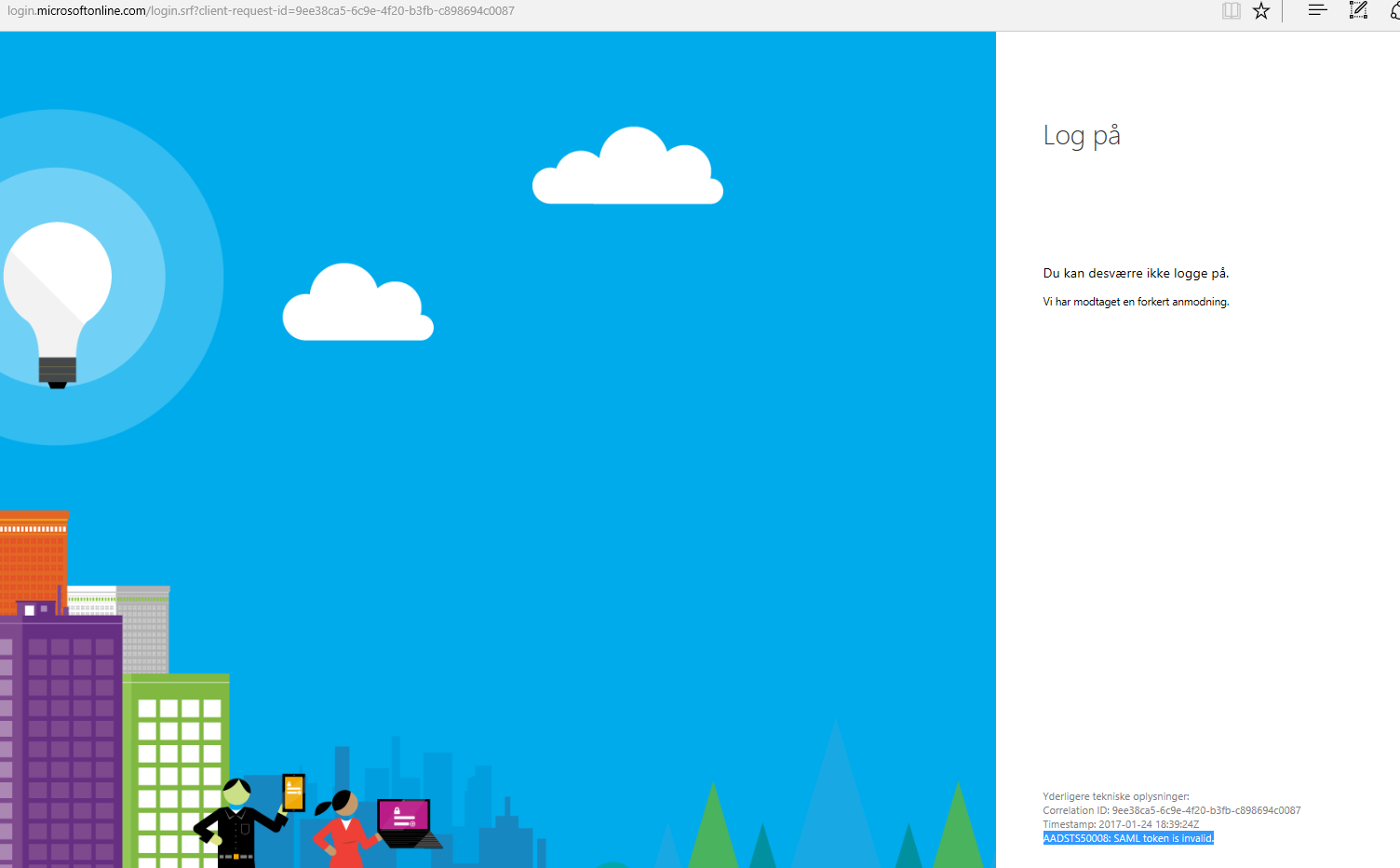
Task: Select the Timestamp 2017-01-24 line
Action: click(x=1121, y=824)
